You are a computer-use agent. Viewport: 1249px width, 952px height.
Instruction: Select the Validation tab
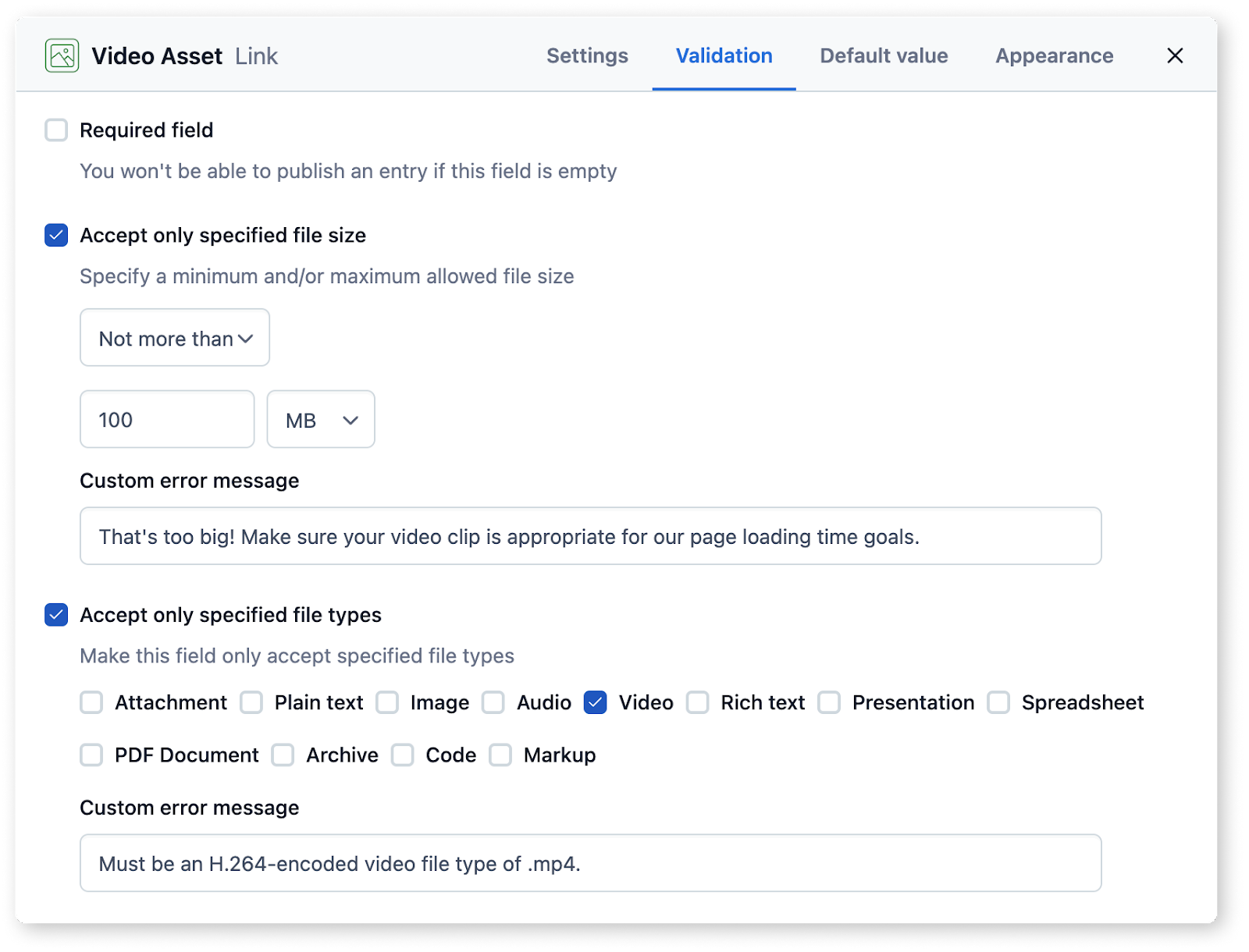click(723, 55)
